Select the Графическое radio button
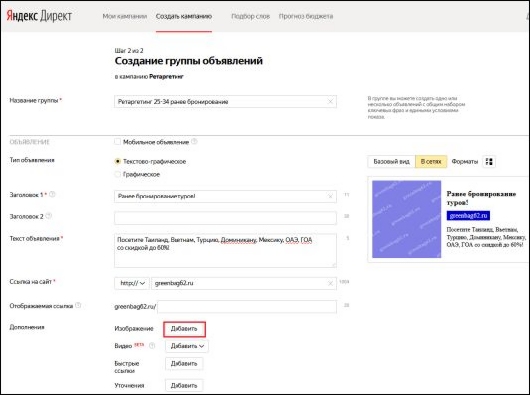 (117, 174)
